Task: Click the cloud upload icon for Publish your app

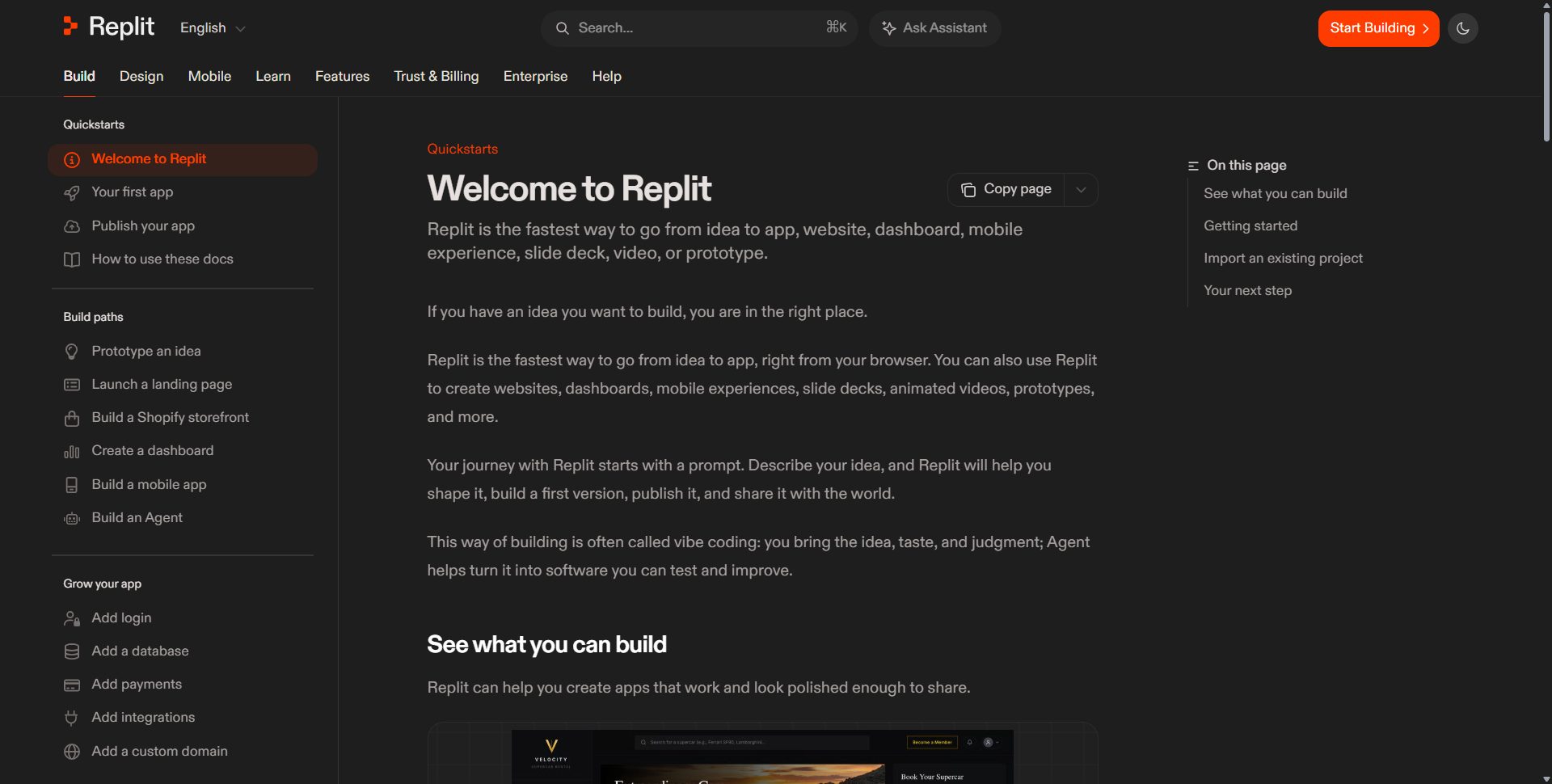Action: [x=72, y=226]
